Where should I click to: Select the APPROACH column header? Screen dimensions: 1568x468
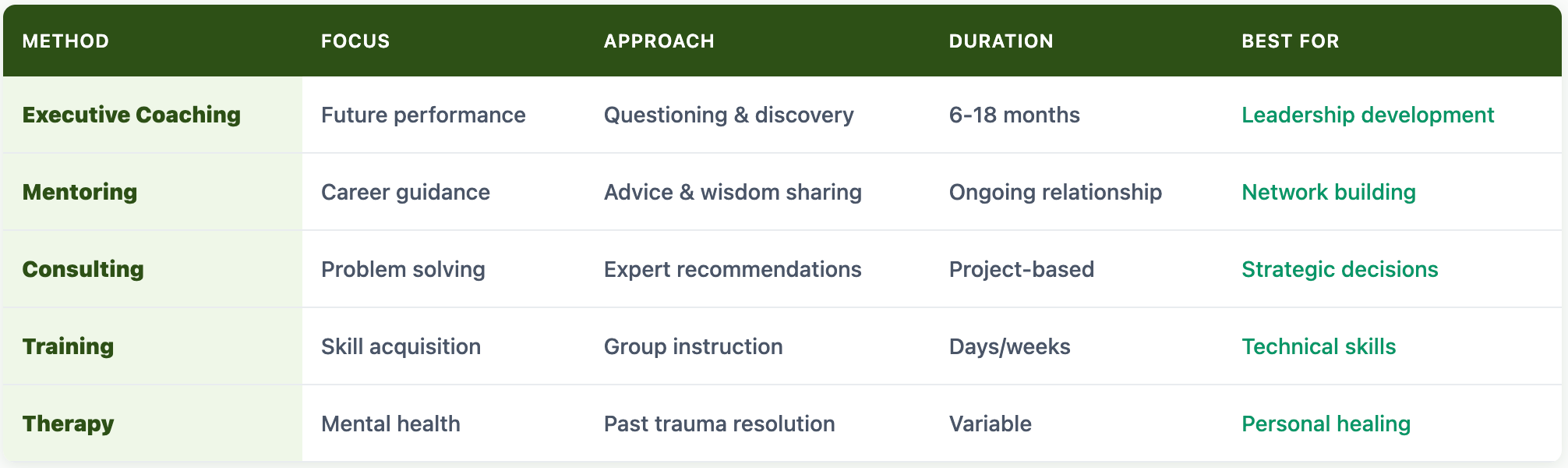pyautogui.click(x=659, y=41)
